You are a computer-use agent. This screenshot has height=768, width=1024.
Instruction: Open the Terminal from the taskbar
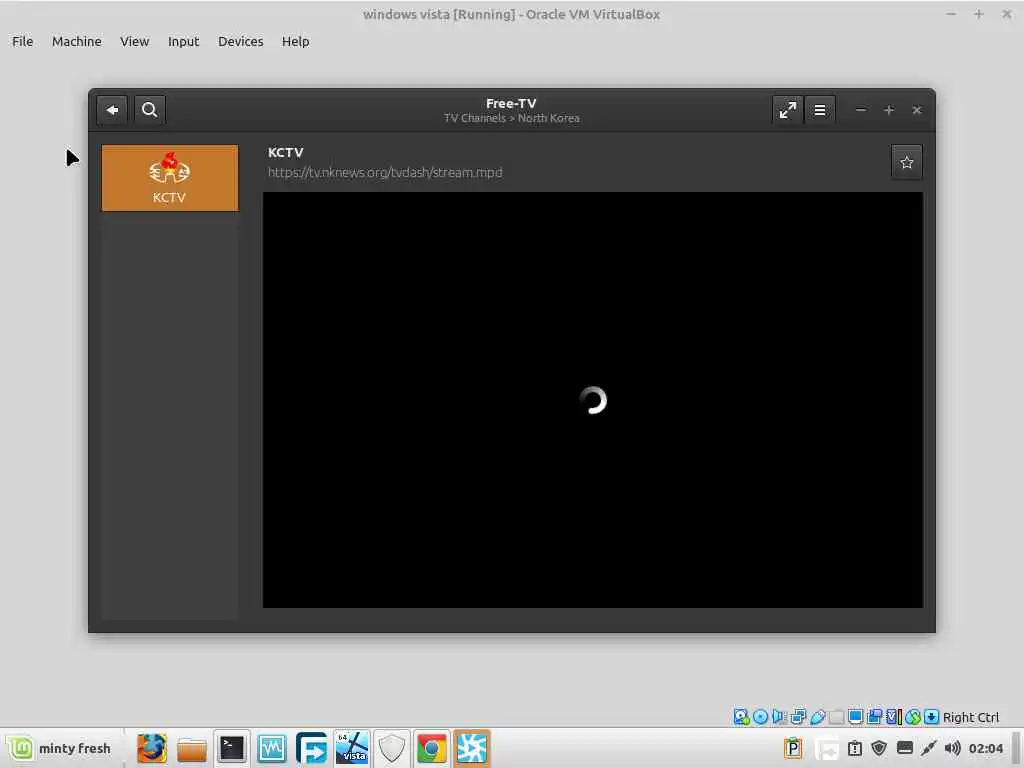(231, 748)
